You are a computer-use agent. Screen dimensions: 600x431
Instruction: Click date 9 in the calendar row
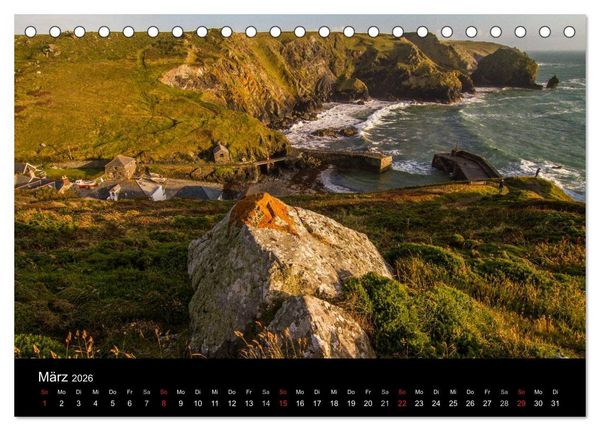(x=181, y=403)
